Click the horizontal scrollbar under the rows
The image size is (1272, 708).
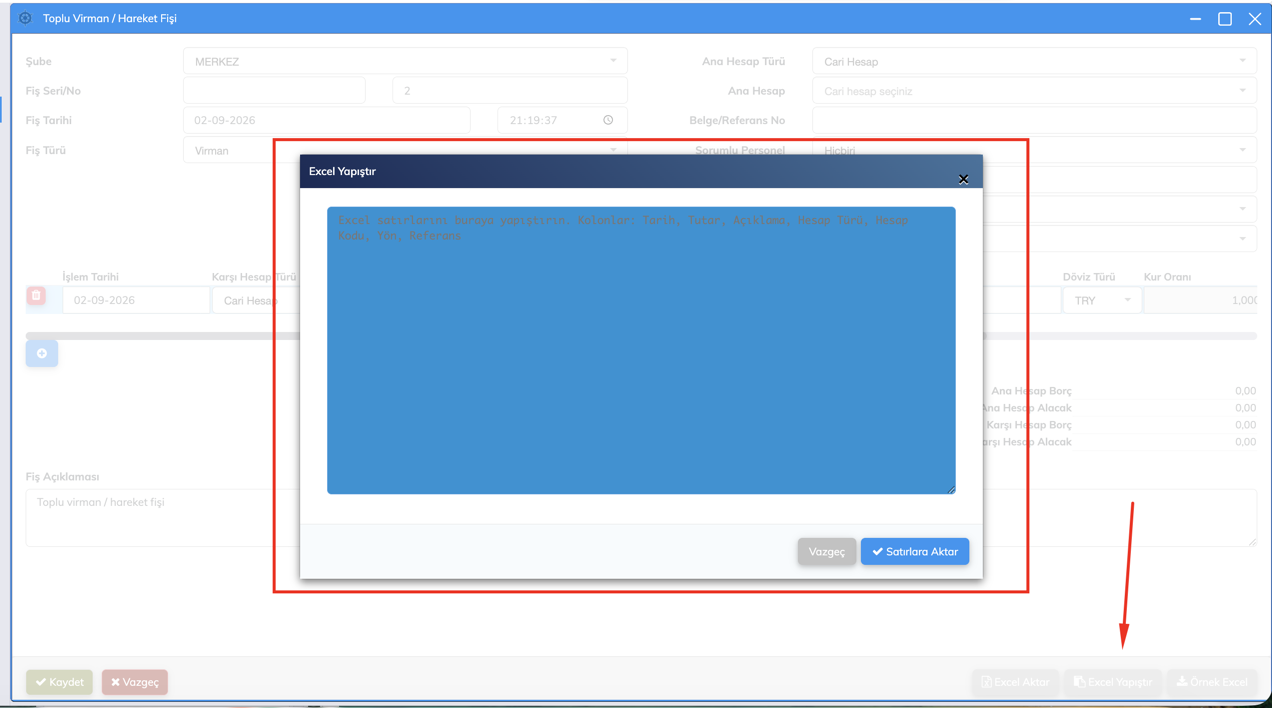click(162, 336)
